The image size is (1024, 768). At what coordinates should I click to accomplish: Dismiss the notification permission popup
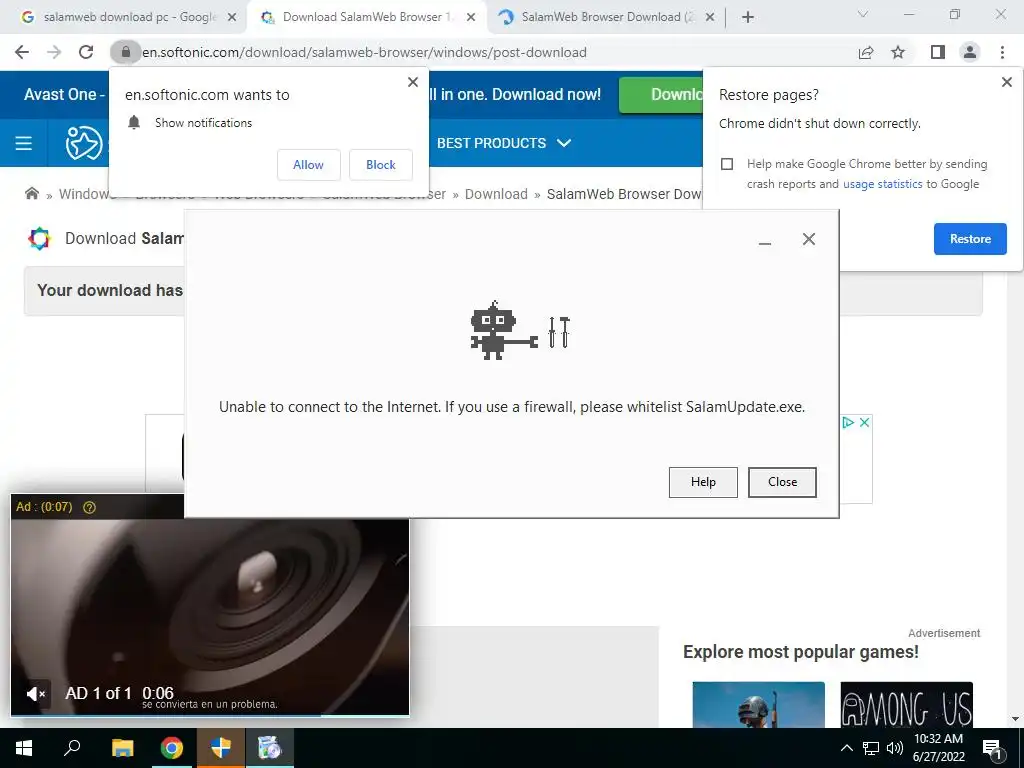(413, 82)
